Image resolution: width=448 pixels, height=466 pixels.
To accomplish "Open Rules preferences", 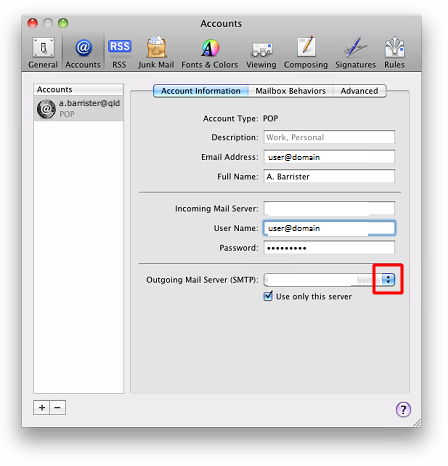I will pyautogui.click(x=395, y=53).
